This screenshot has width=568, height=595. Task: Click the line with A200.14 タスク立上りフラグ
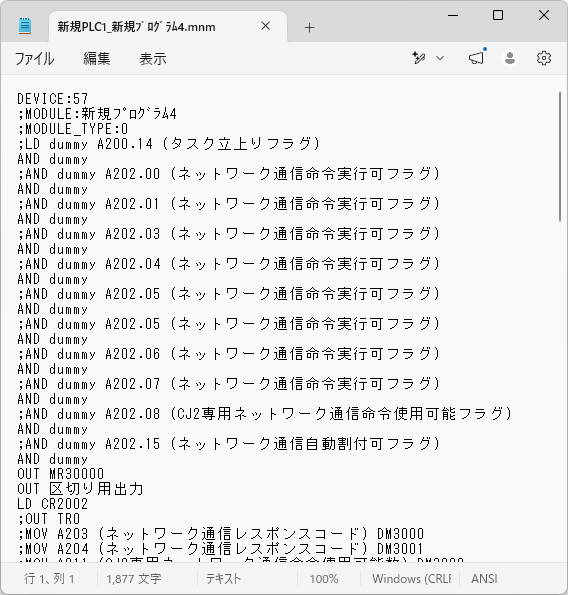pos(169,144)
